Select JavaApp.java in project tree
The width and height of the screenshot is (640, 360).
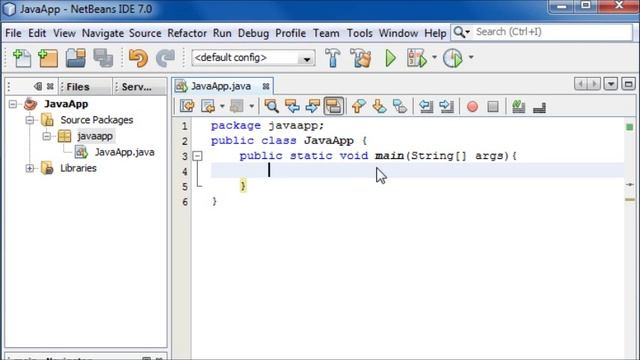point(124,152)
